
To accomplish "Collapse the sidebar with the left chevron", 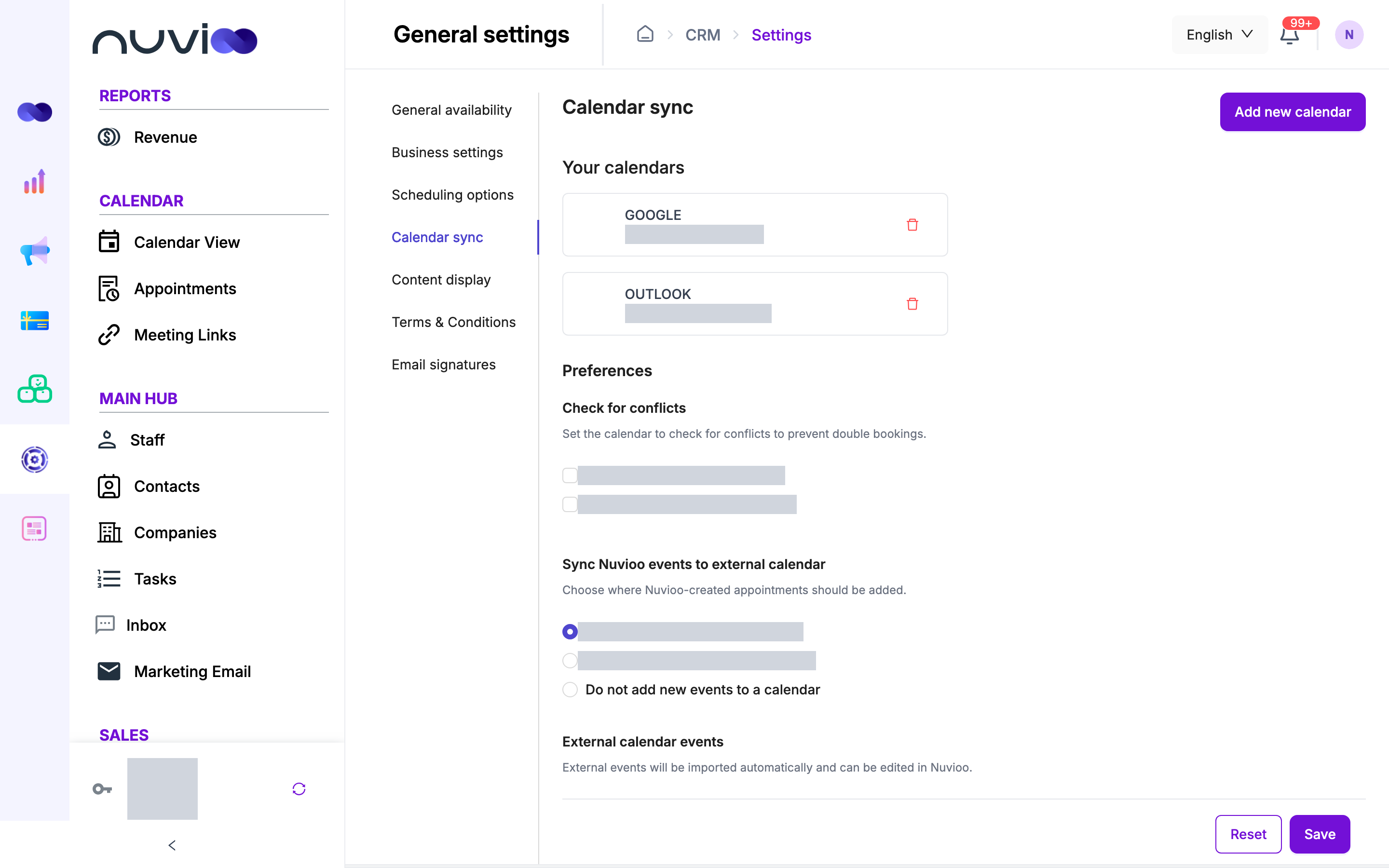I will (172, 845).
